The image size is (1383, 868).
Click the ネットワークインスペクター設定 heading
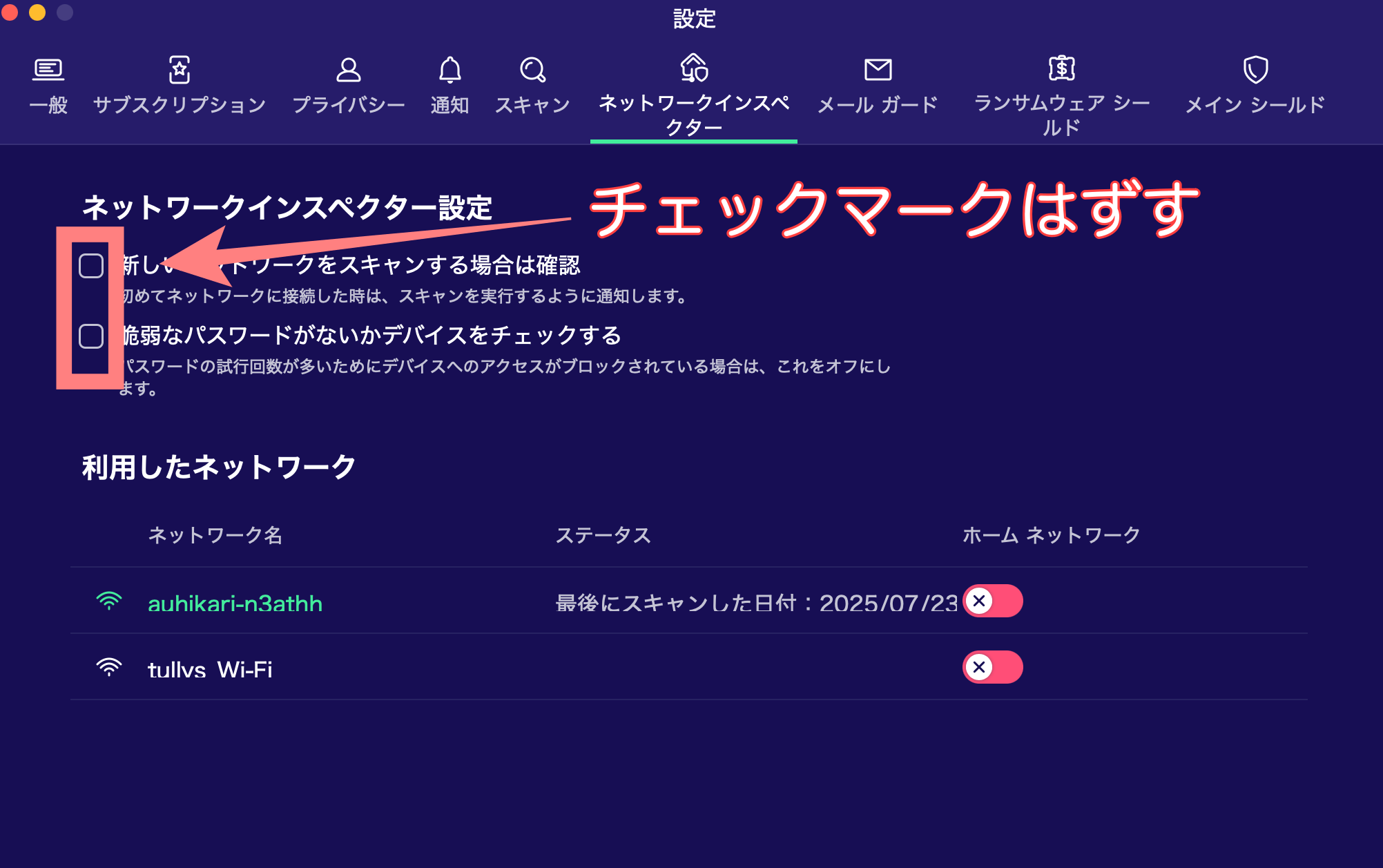click(287, 208)
